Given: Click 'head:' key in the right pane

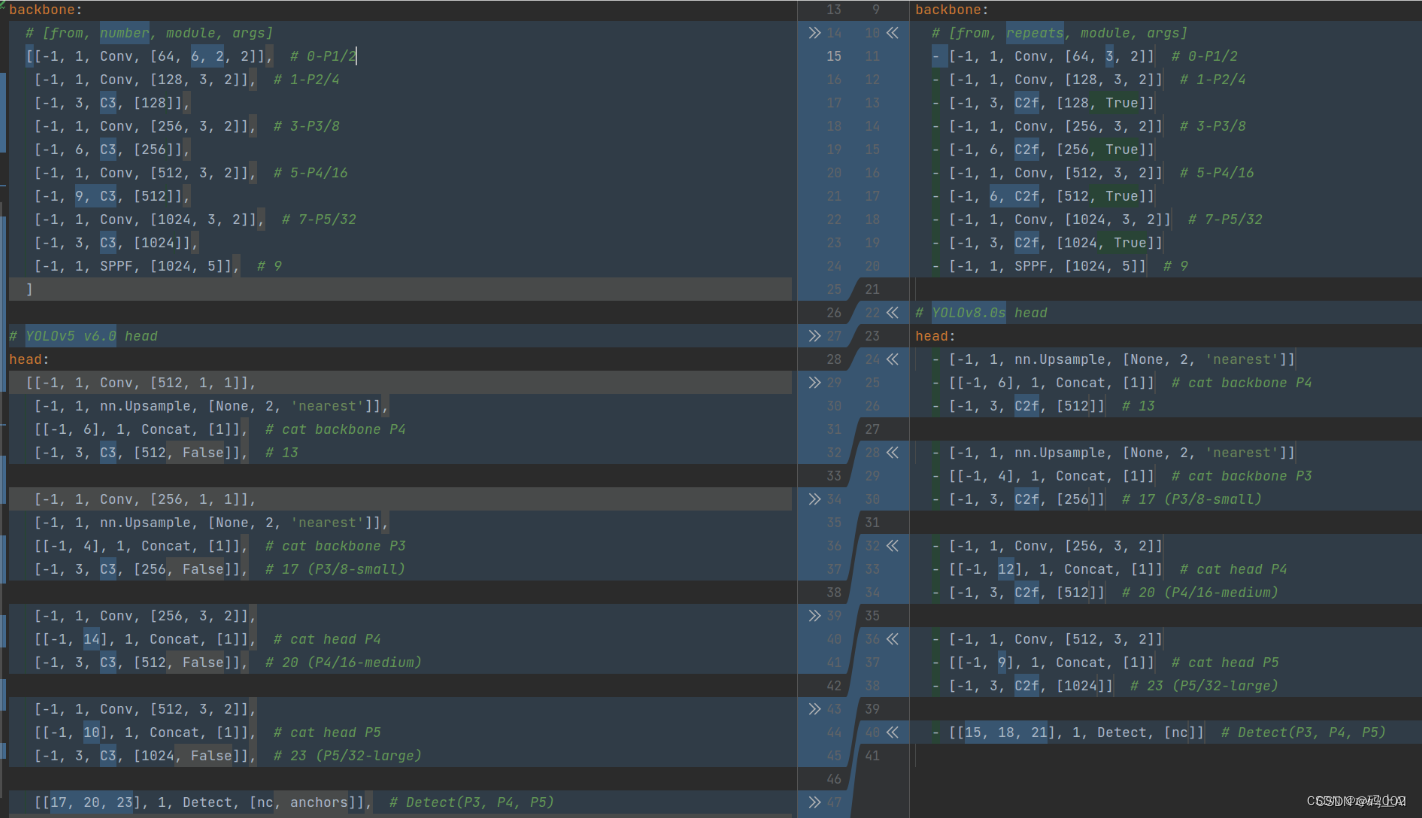Looking at the screenshot, I should click(935, 336).
